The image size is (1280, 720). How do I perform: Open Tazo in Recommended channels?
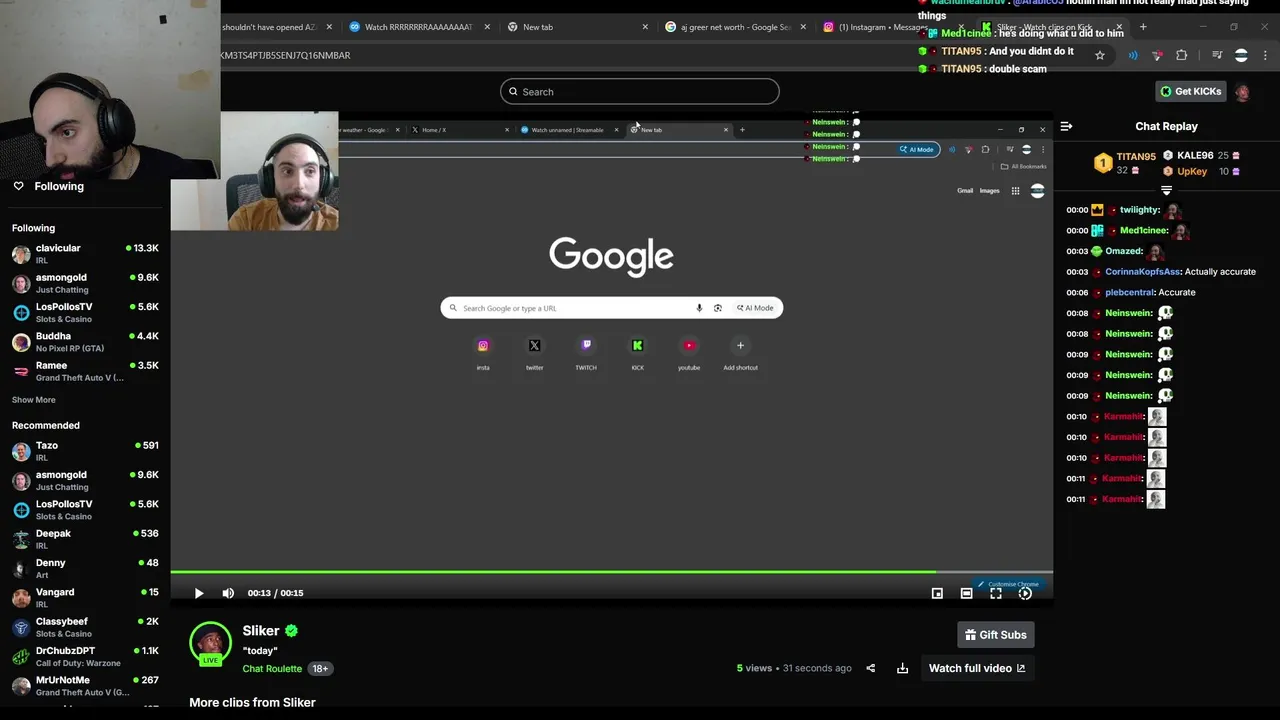(85, 451)
